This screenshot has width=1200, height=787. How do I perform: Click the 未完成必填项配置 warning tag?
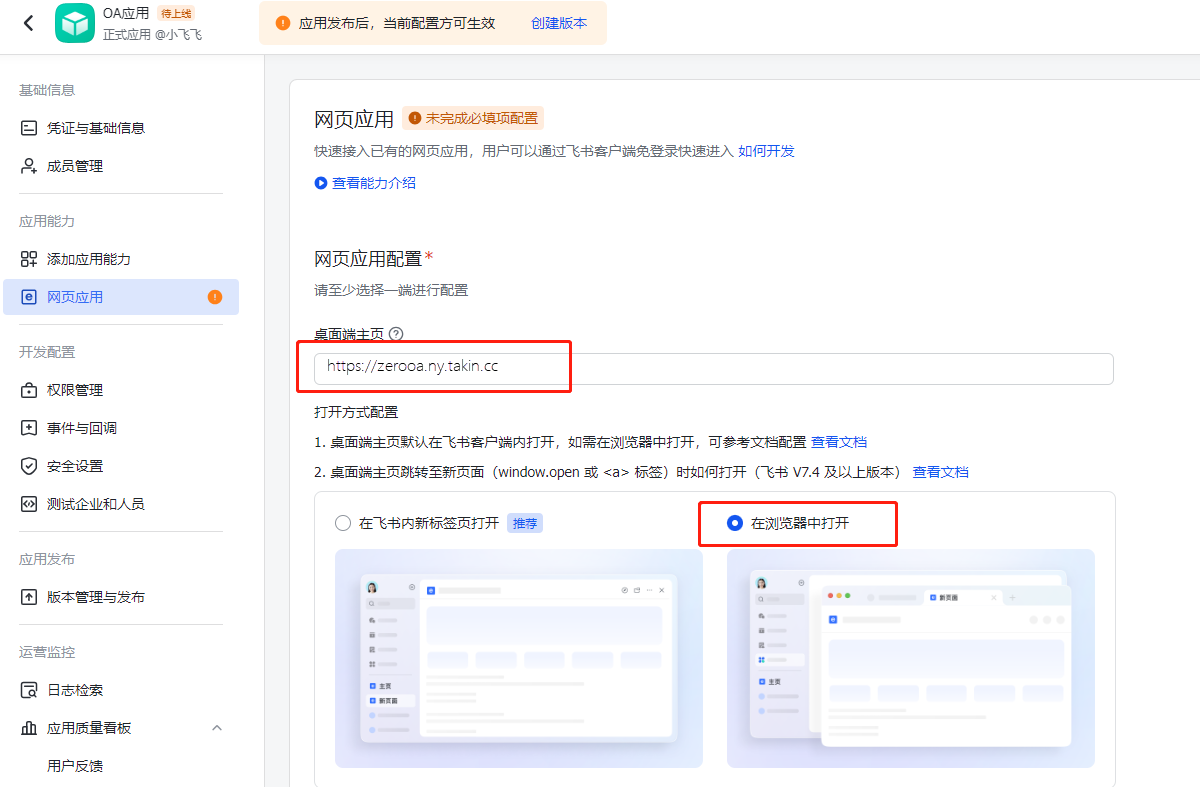click(x=473, y=118)
